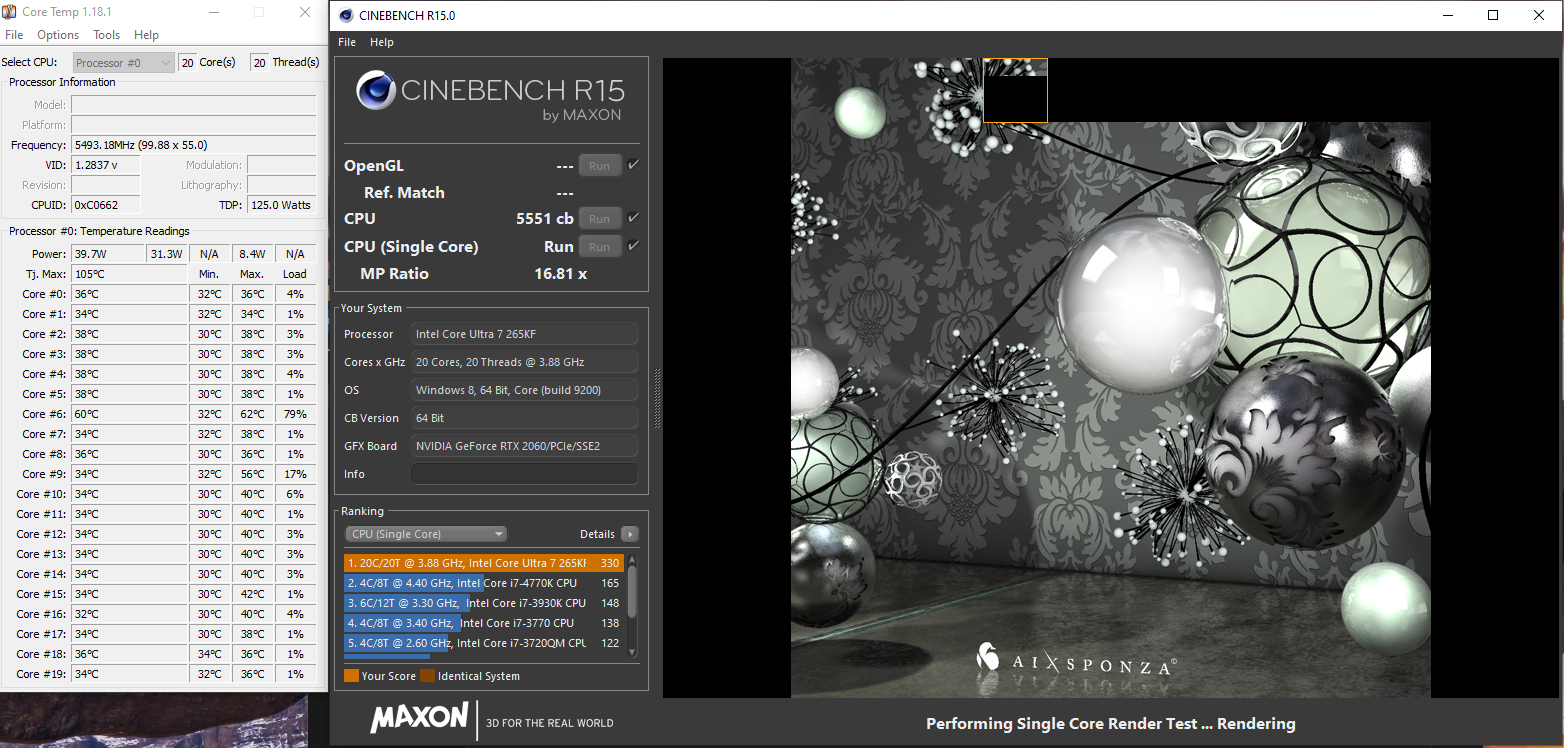Click the Core #19 label

click(41, 674)
